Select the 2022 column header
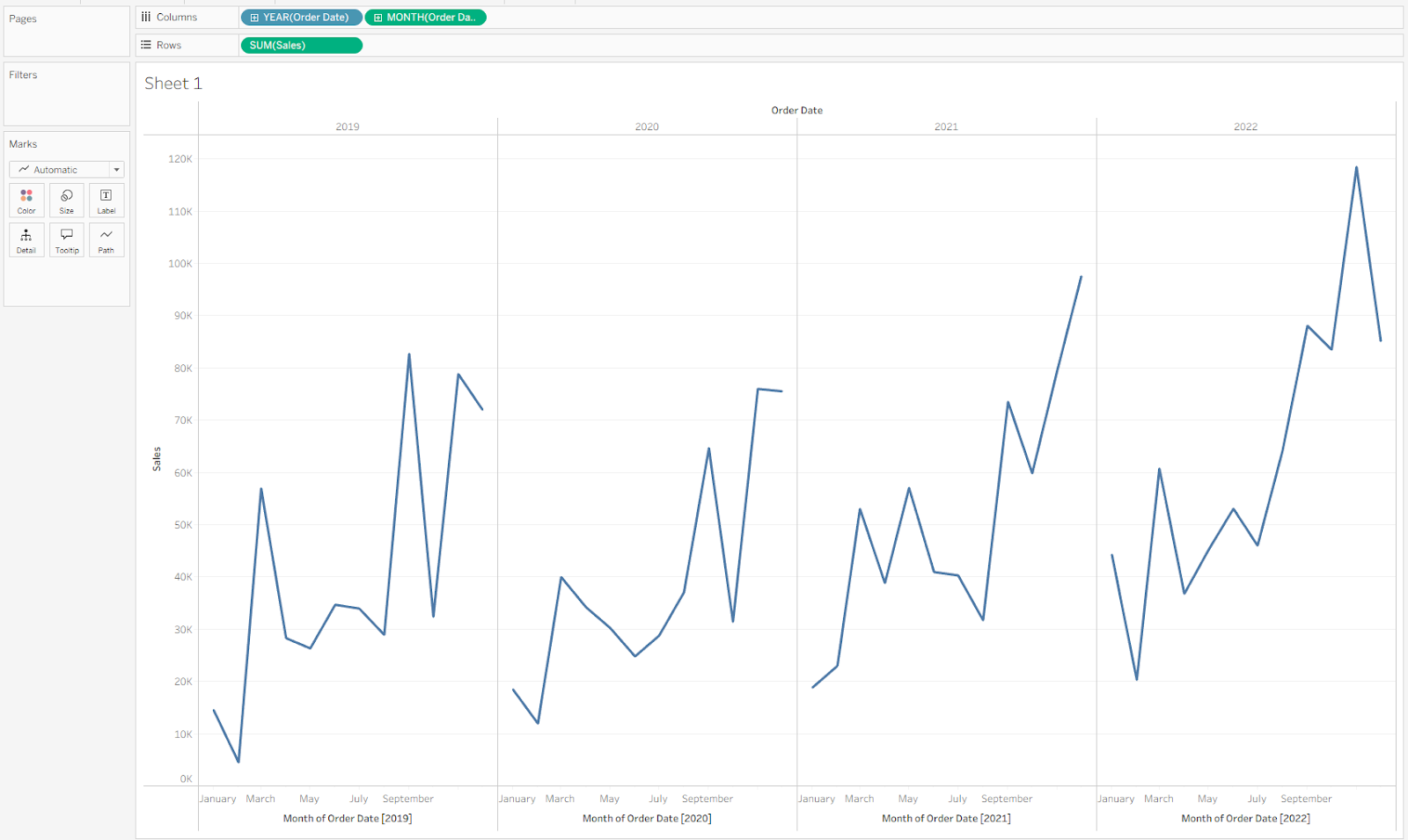 [1245, 127]
